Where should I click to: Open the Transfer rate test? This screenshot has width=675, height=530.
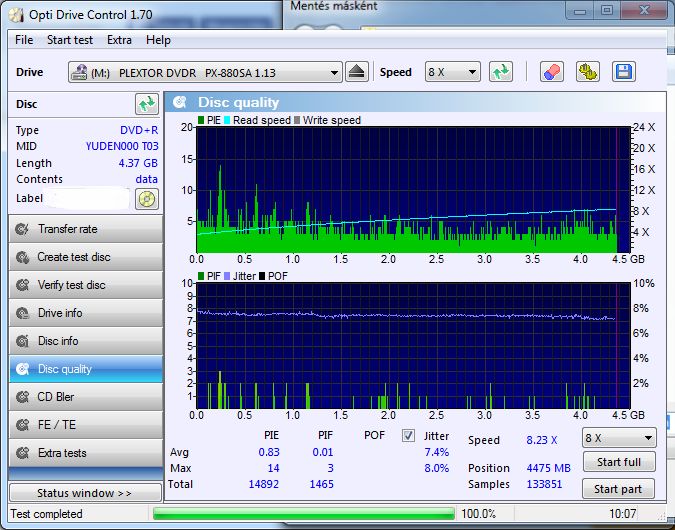tap(84, 229)
